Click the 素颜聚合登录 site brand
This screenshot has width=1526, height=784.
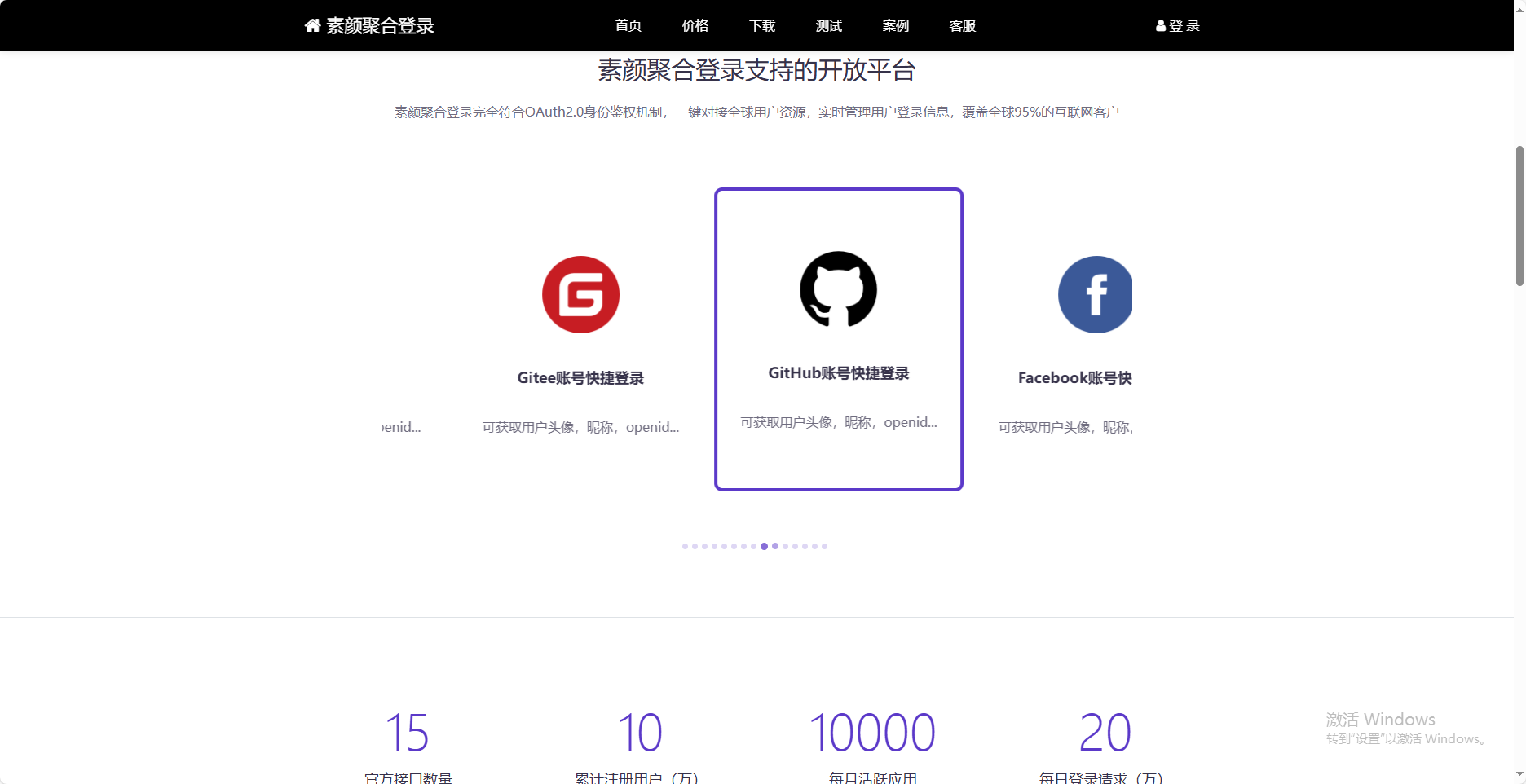pyautogui.click(x=379, y=25)
